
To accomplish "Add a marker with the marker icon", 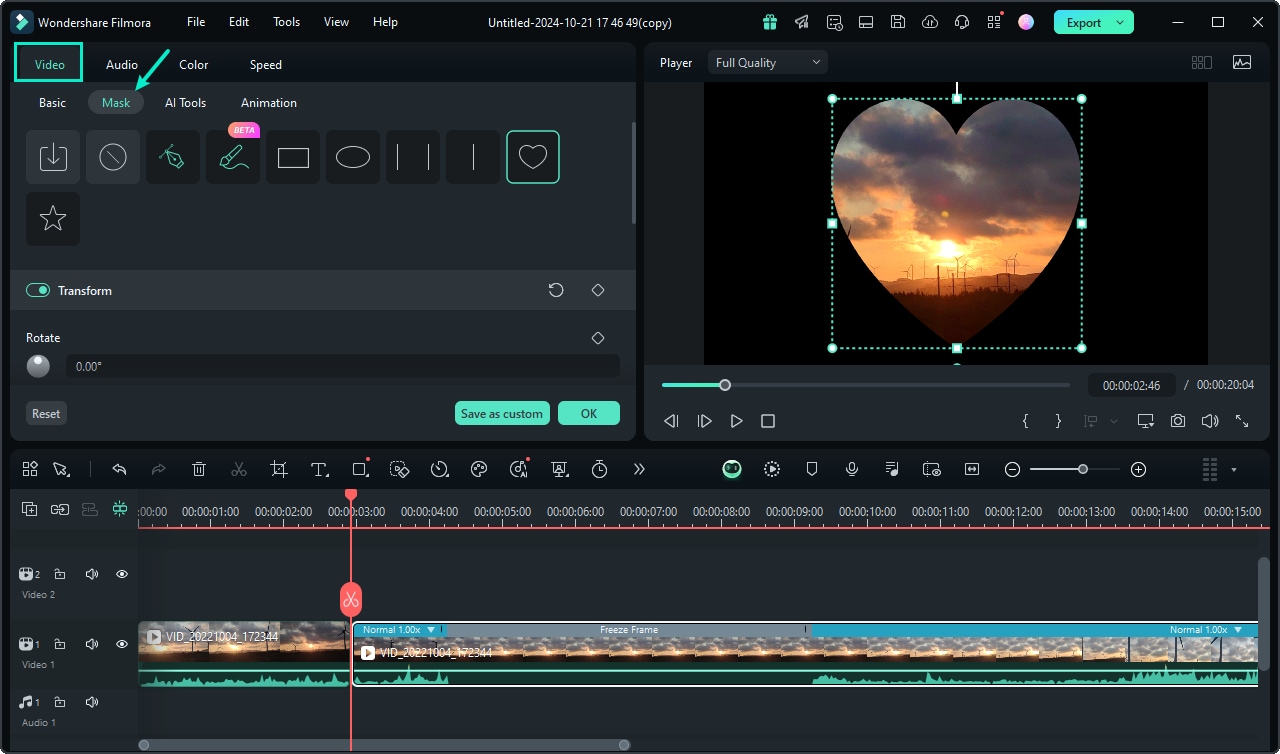I will pos(812,469).
